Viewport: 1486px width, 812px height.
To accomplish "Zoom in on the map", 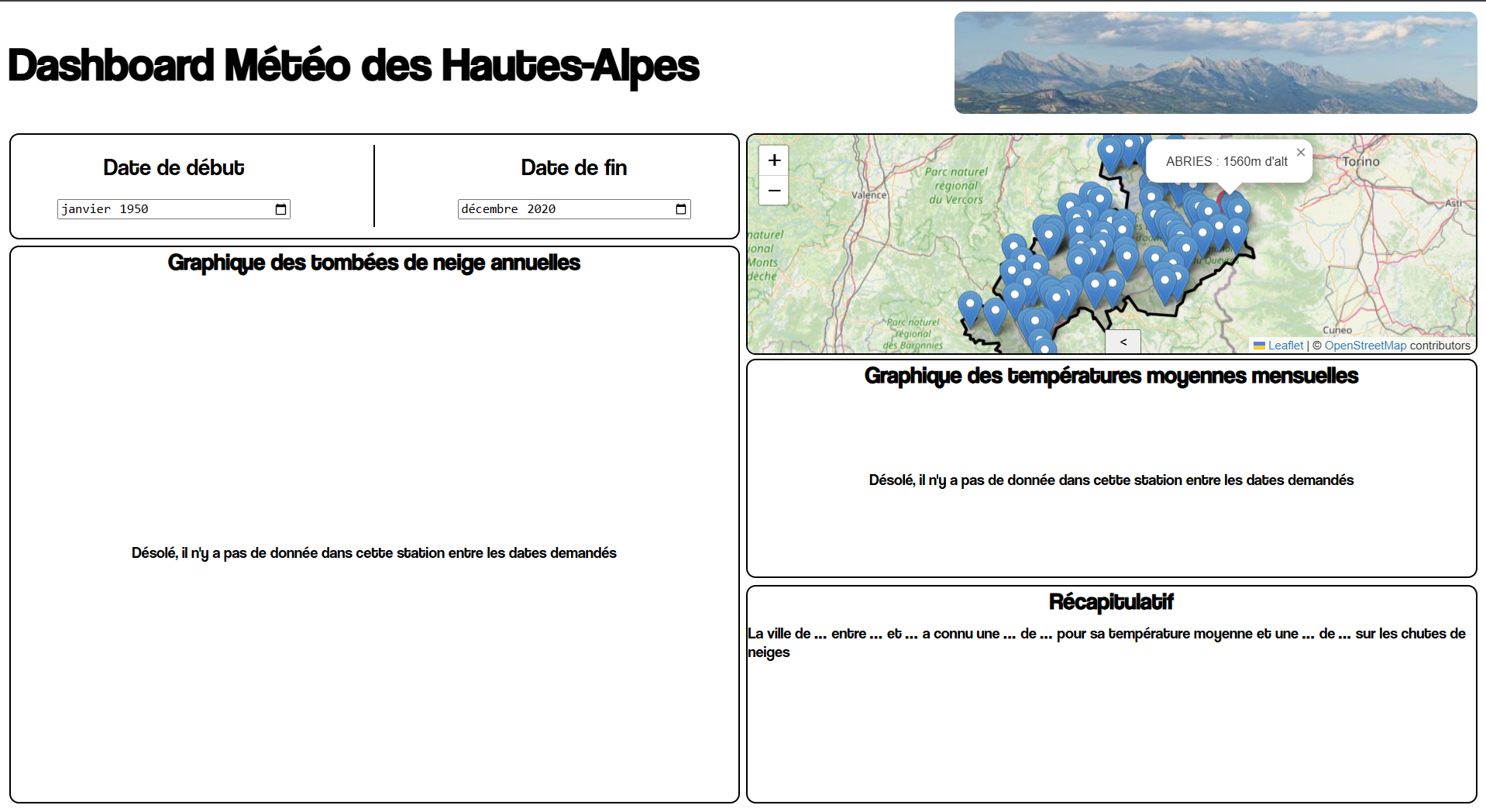I will point(773,160).
